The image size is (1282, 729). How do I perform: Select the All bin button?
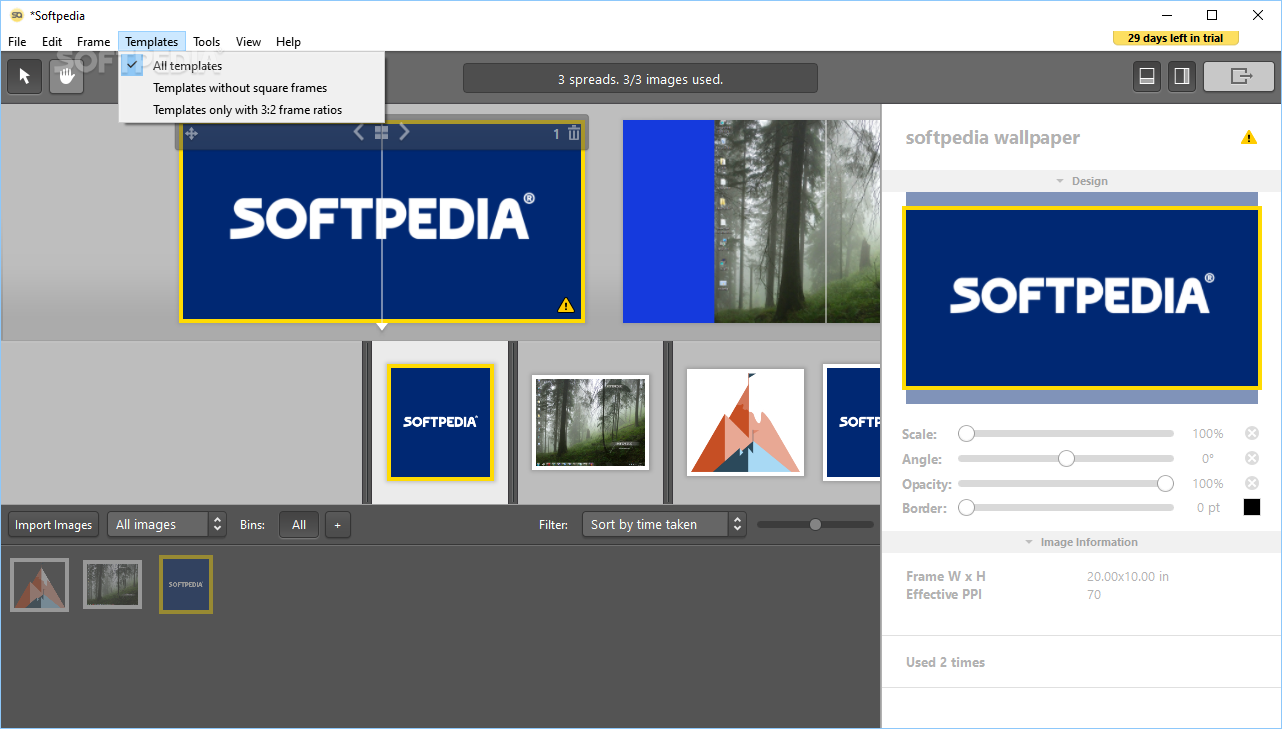click(299, 525)
